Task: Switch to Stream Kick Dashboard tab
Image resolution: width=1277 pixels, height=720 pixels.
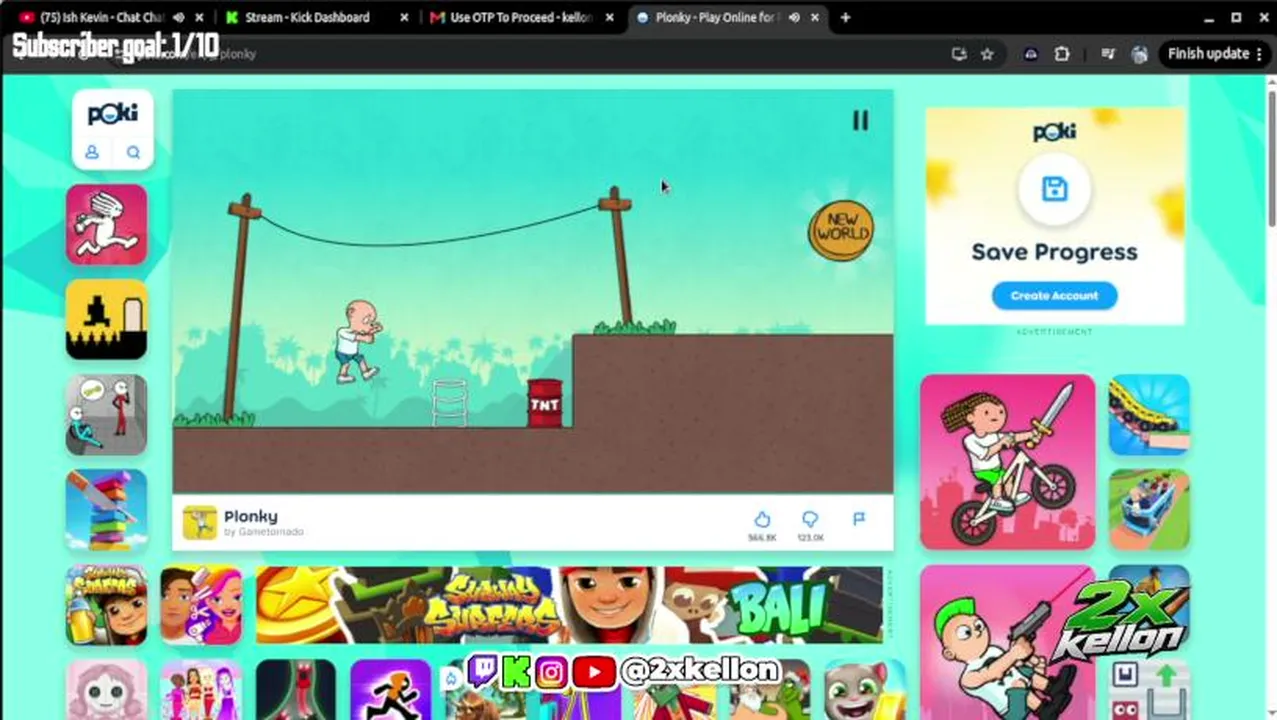Action: tap(307, 17)
